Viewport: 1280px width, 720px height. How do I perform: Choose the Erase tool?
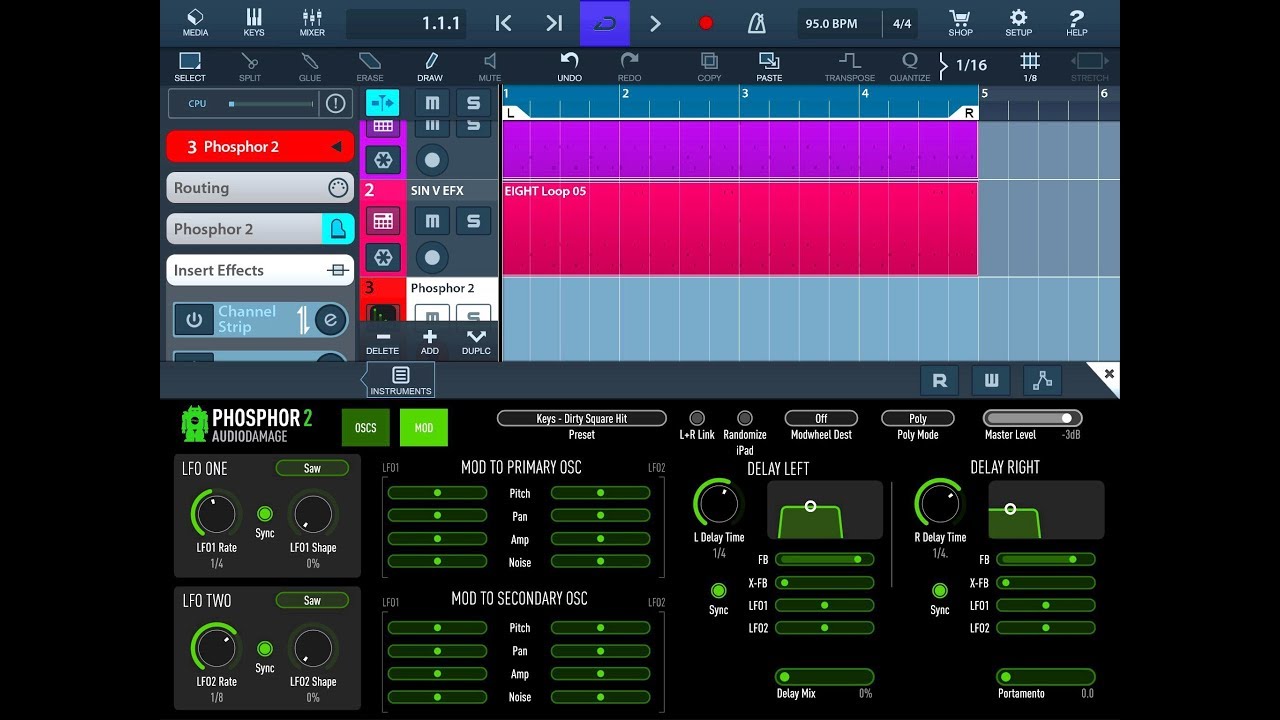click(x=370, y=67)
